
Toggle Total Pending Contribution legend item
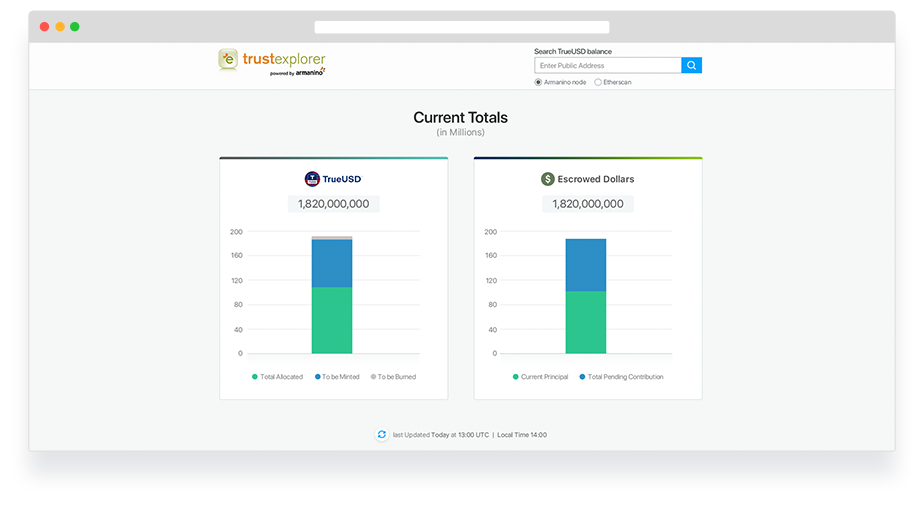[620, 377]
